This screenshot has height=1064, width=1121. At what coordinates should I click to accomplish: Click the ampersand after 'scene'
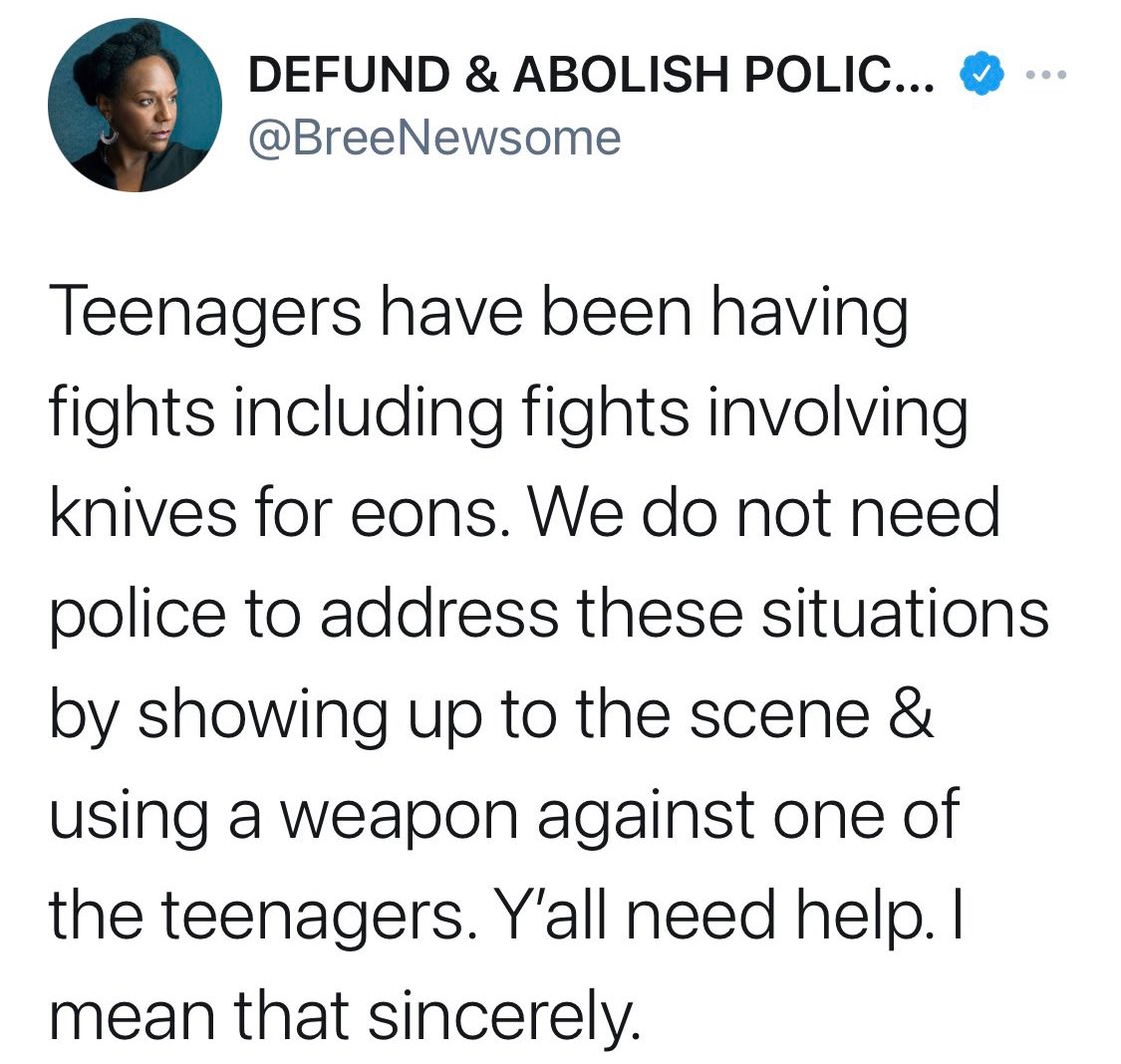[911, 714]
